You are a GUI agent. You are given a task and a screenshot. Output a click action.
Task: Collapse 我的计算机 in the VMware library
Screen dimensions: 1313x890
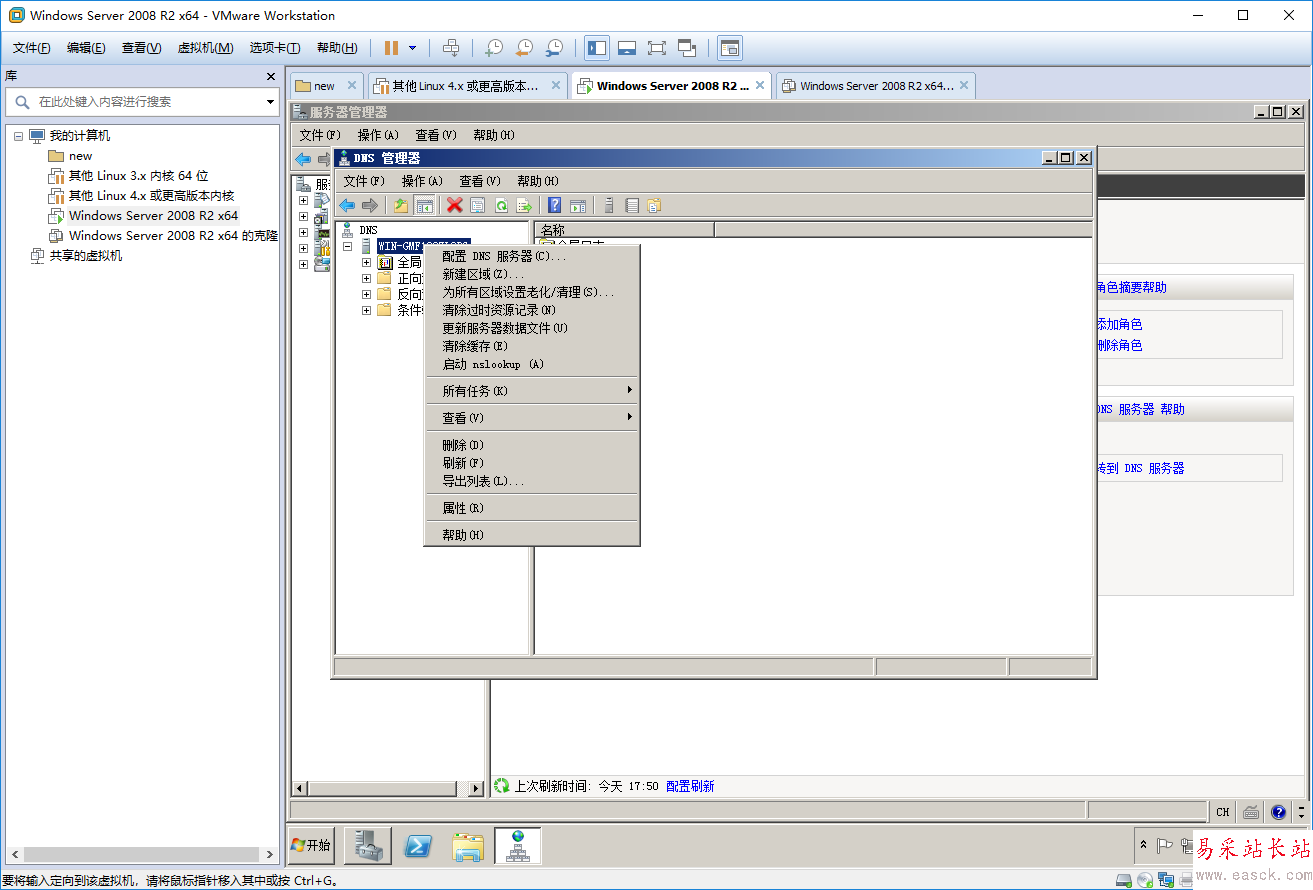point(18,136)
